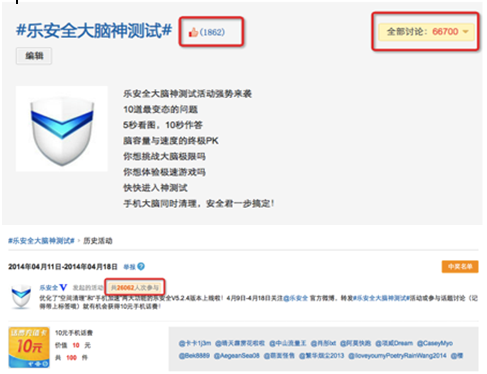Open the @Bek8889 winner mention
The image size is (487, 374).
tap(194, 356)
